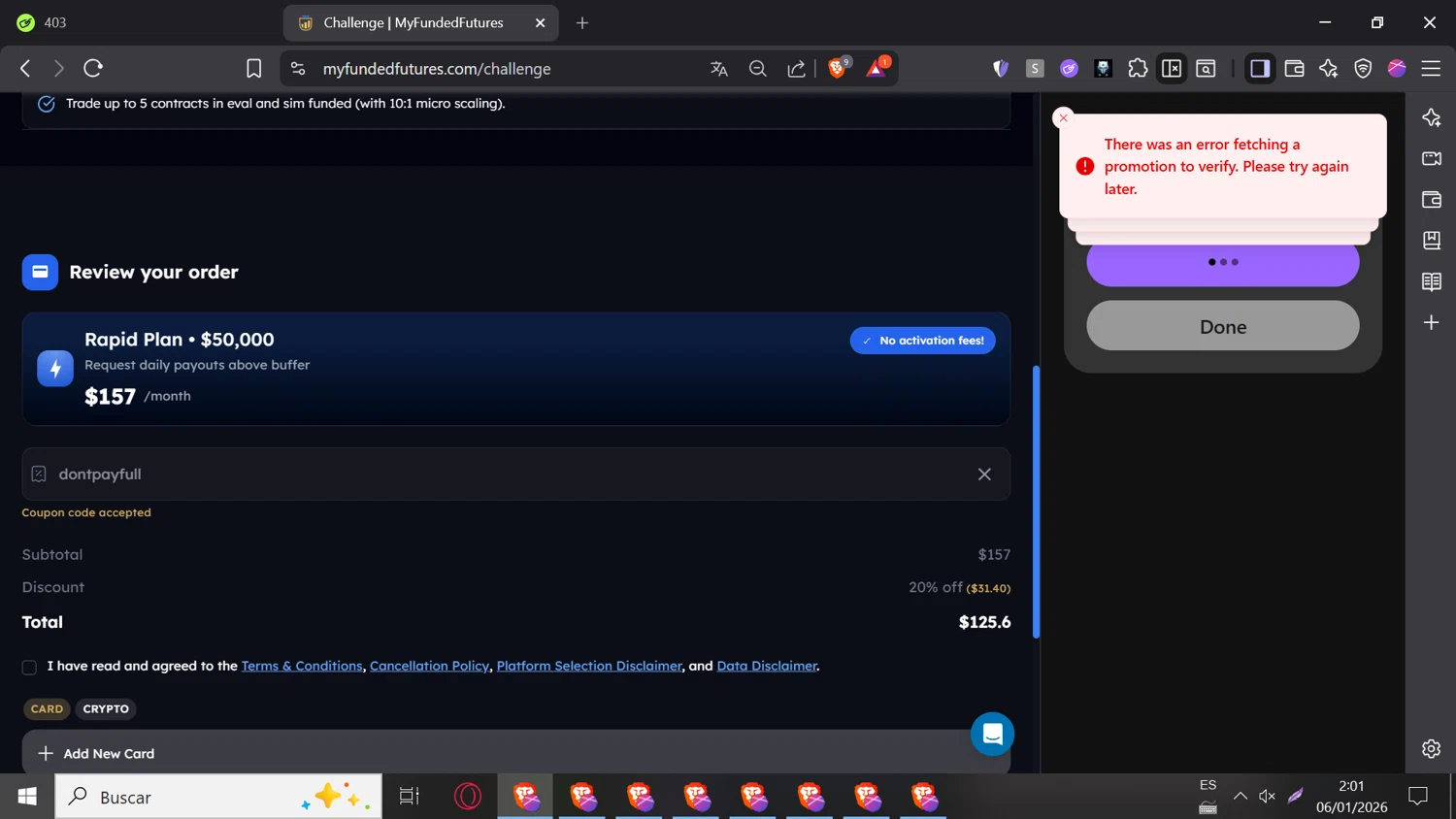This screenshot has height=819, width=1456.
Task: Open the Windows Start menu
Action: (27, 797)
